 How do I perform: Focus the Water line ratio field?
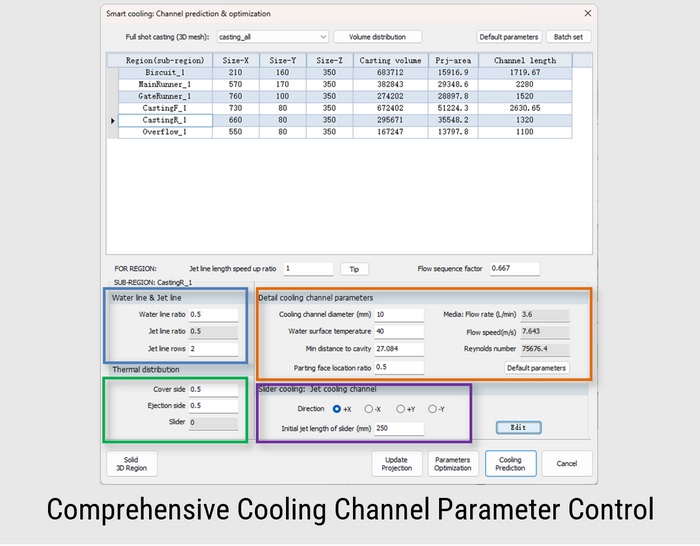(x=213, y=315)
